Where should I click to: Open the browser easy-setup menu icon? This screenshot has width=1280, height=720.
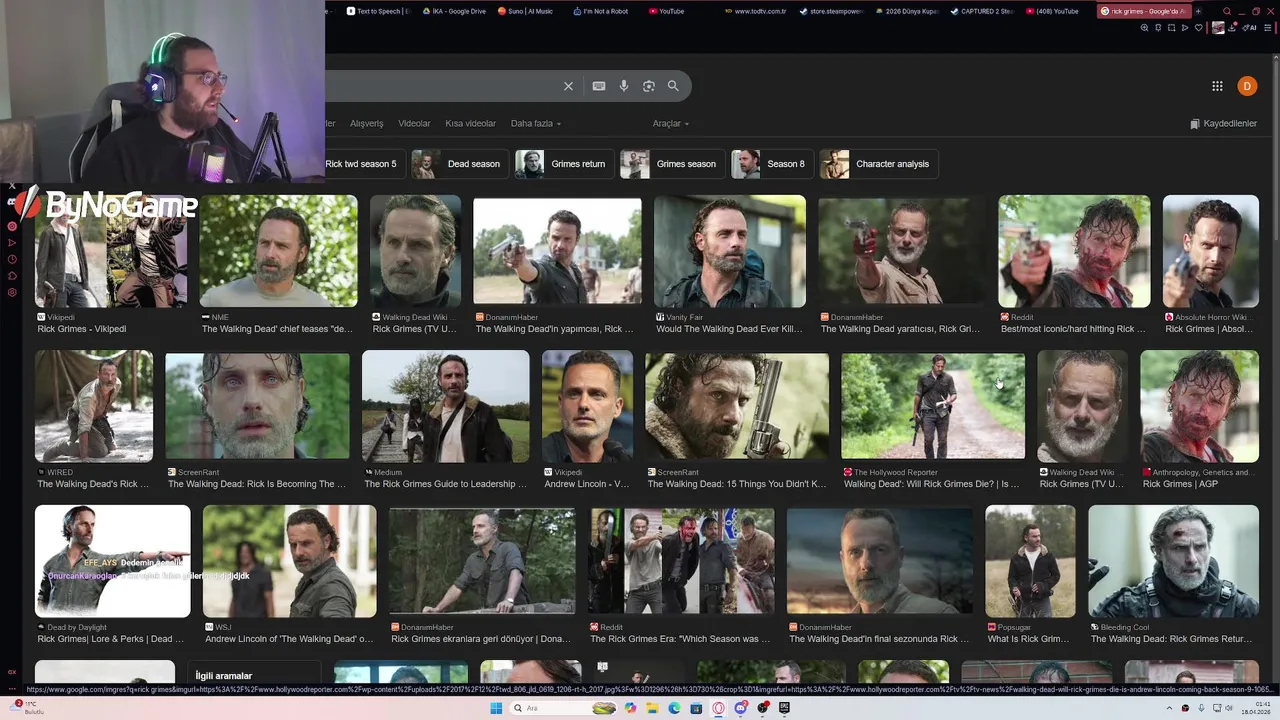click(1270, 28)
